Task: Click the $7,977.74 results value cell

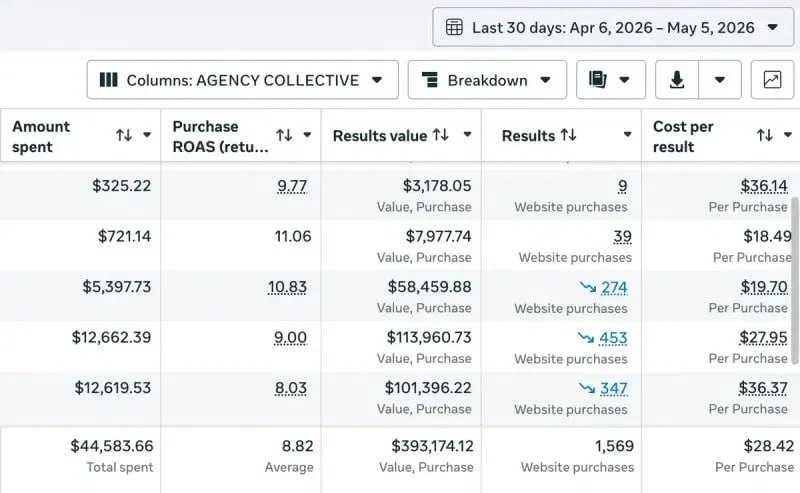Action: (x=438, y=236)
